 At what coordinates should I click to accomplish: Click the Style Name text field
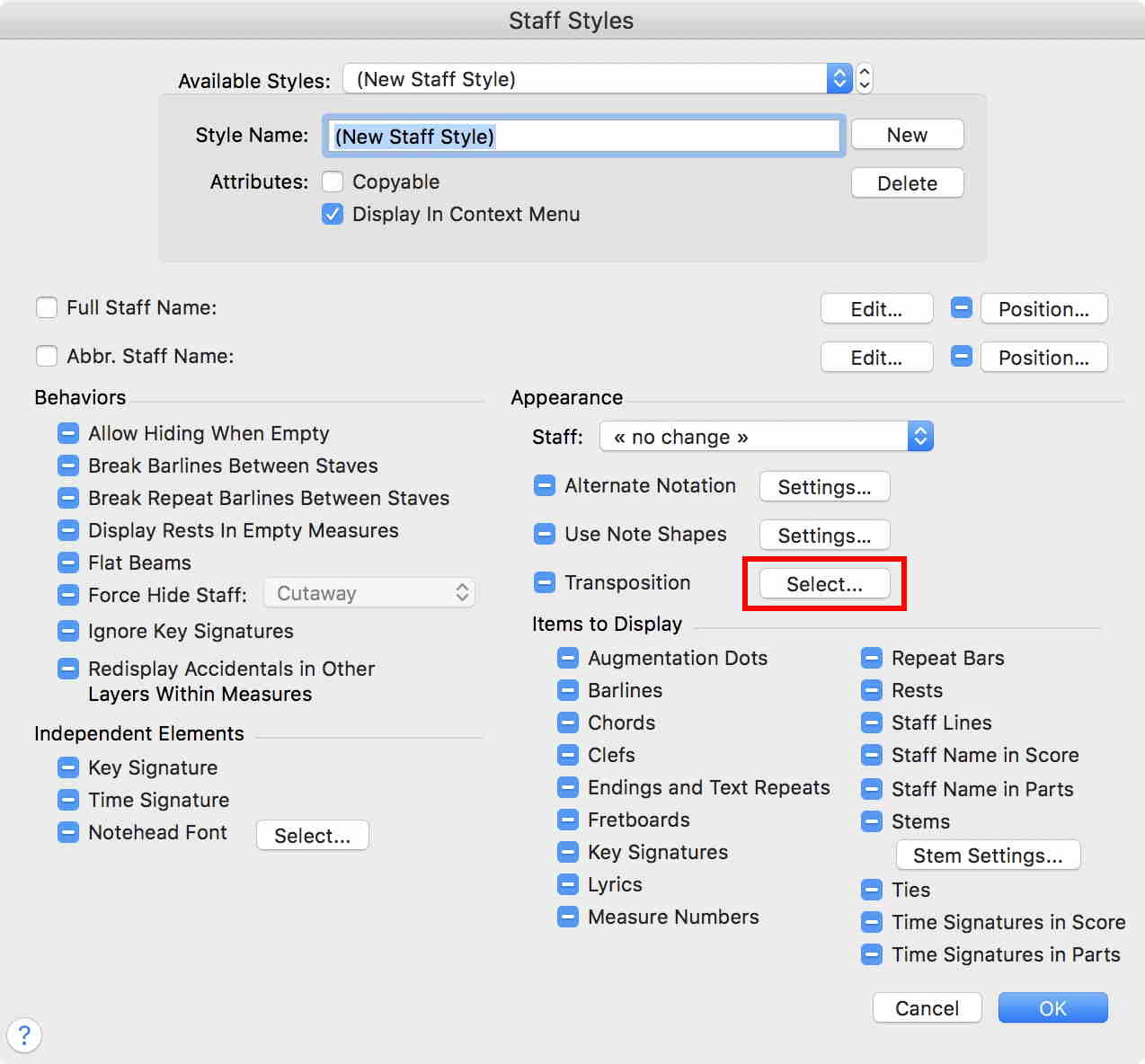click(582, 137)
